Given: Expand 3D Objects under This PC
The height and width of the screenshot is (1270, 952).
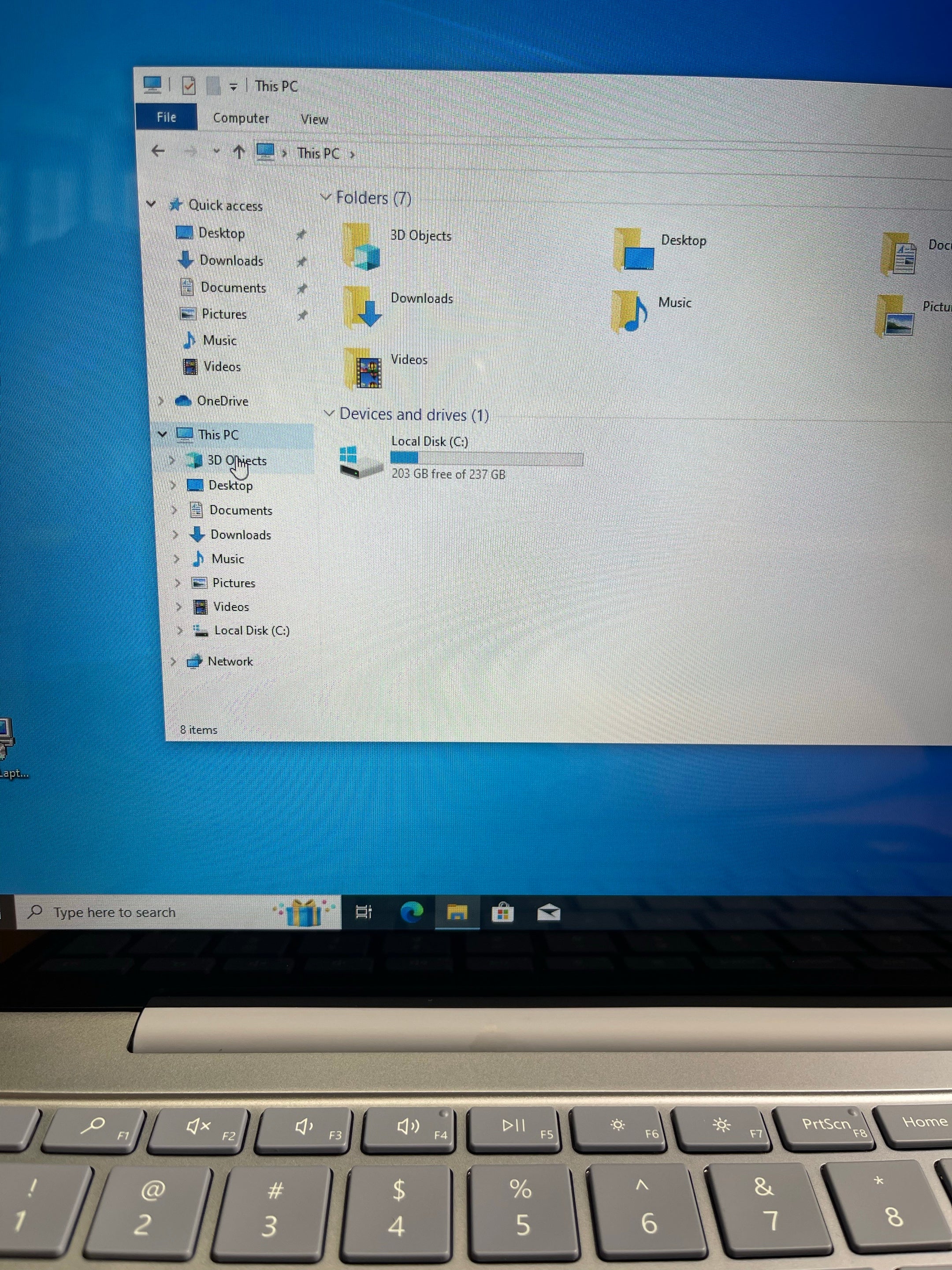Looking at the screenshot, I should coord(171,460).
